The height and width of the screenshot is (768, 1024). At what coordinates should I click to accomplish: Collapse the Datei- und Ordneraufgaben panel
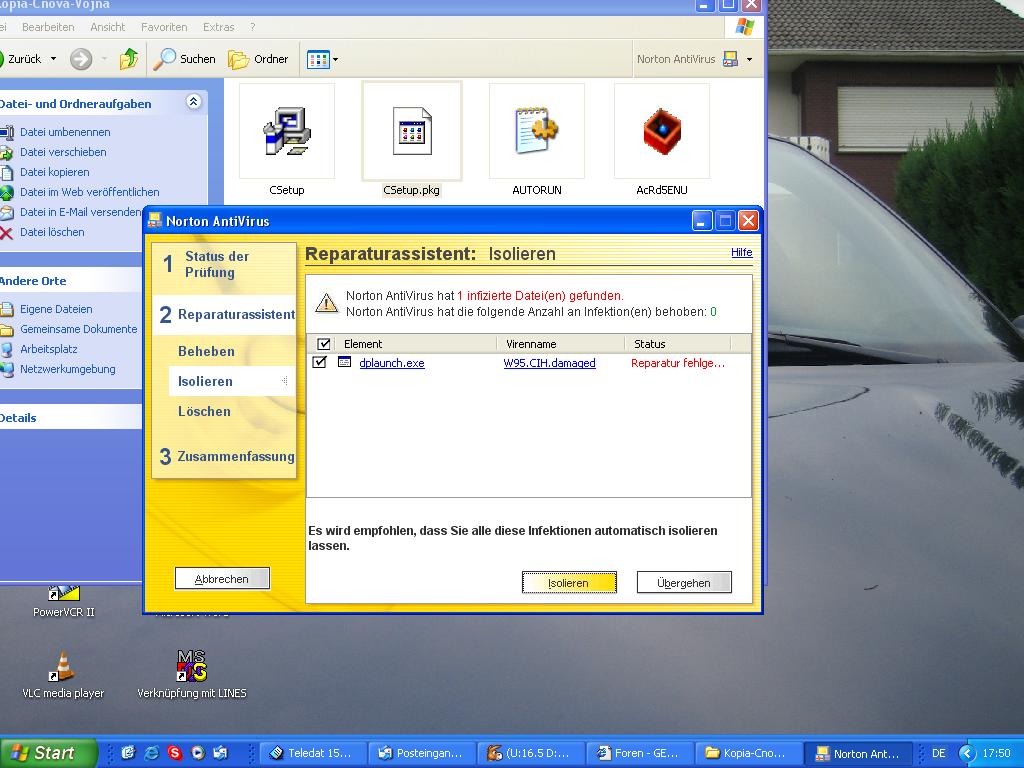tap(193, 101)
